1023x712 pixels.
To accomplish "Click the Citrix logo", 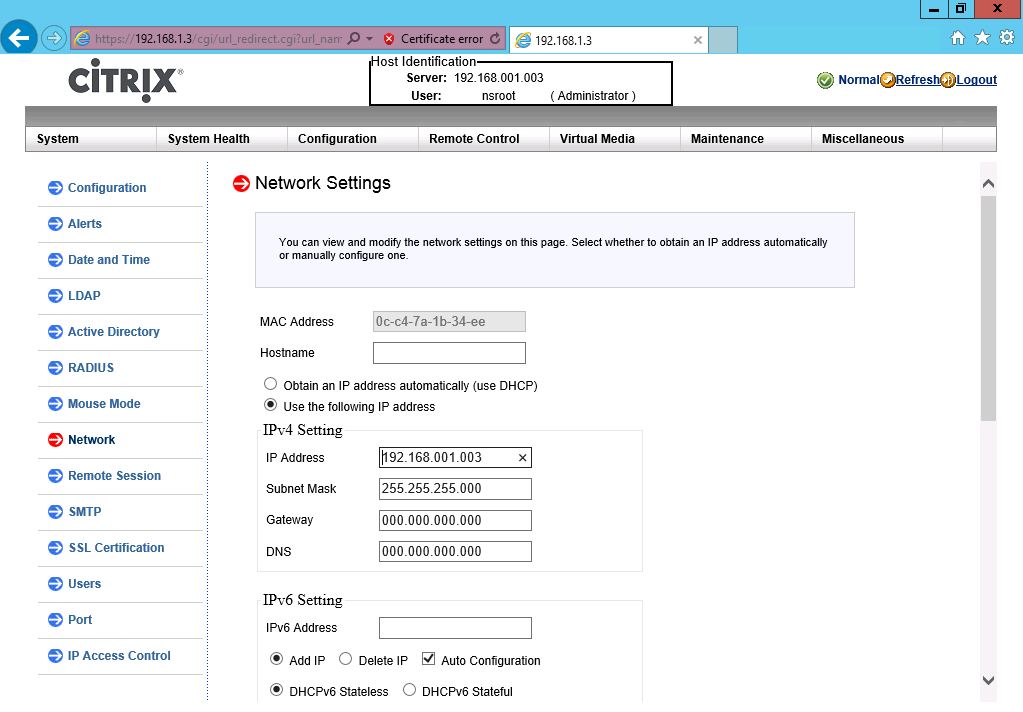I will [126, 80].
